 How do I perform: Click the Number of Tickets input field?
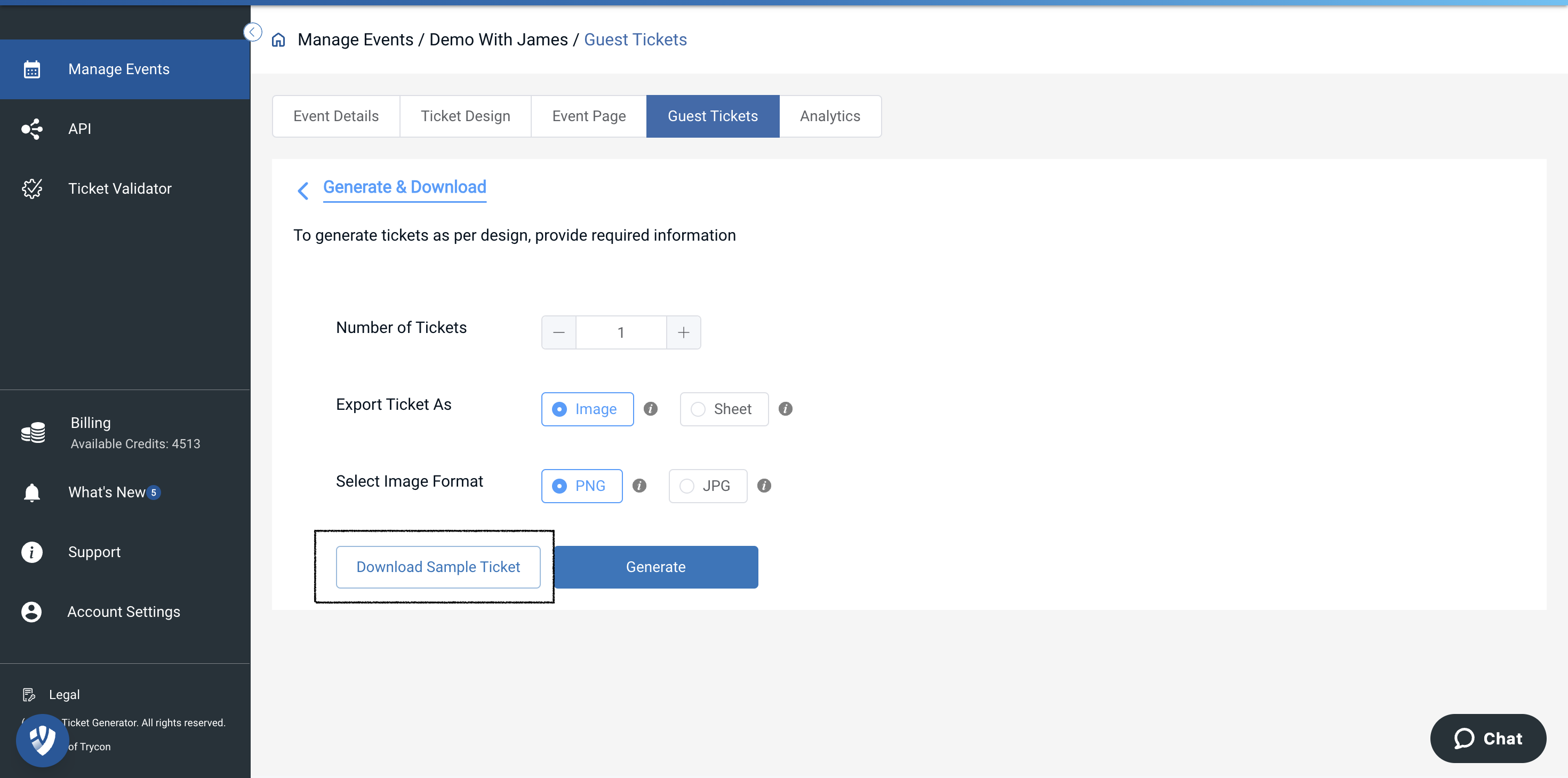tap(621, 332)
